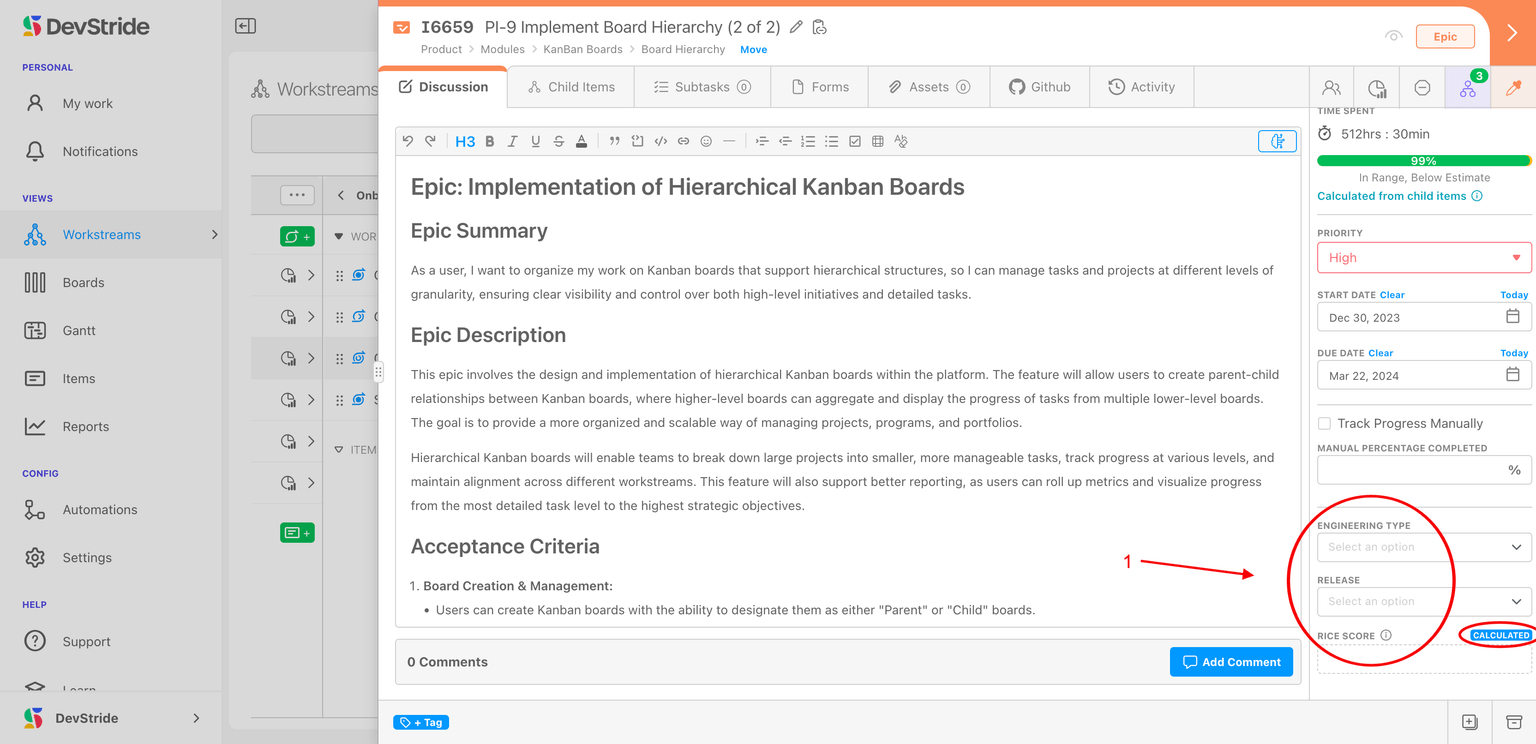The height and width of the screenshot is (744, 1536).
Task: Click the undo icon in editor toolbar
Action: point(408,141)
